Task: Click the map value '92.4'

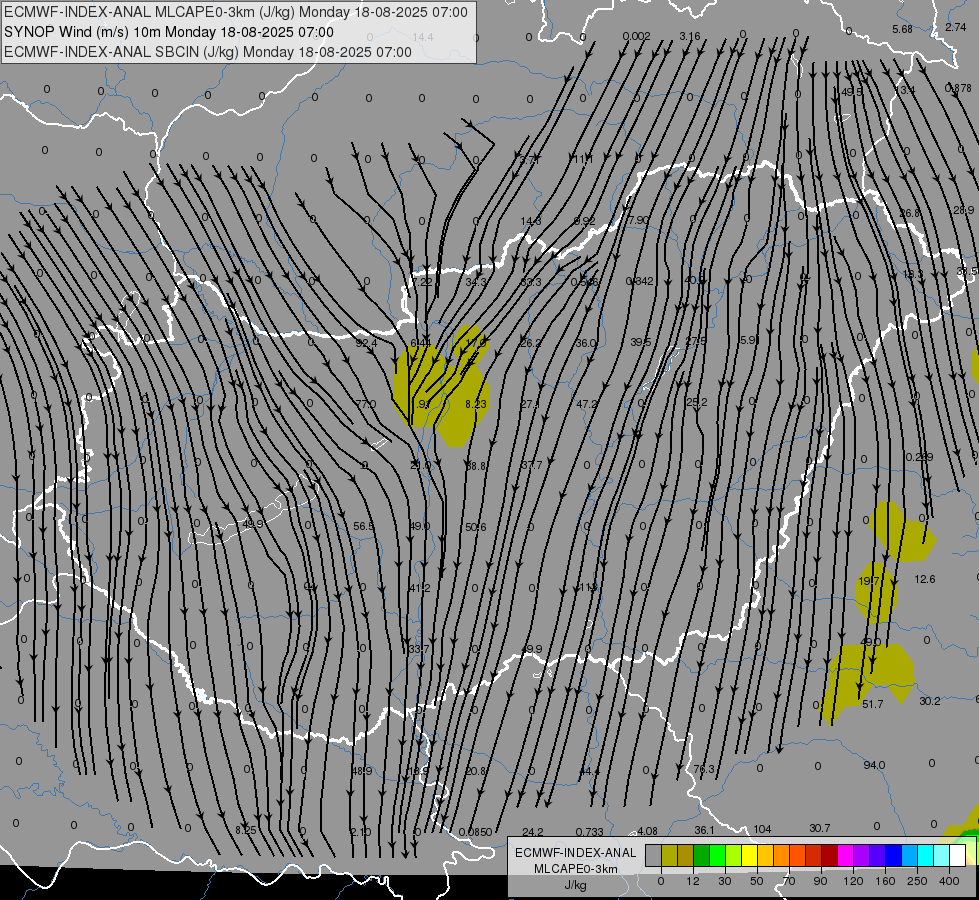Action: click(x=367, y=343)
